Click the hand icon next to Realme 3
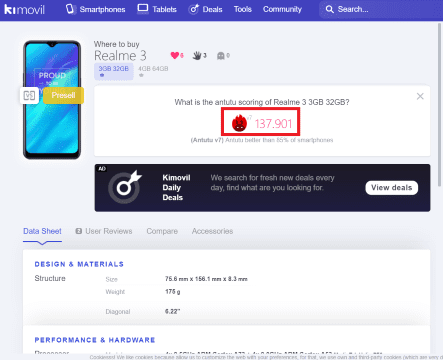The height and width of the screenshot is (360, 443). click(x=197, y=56)
